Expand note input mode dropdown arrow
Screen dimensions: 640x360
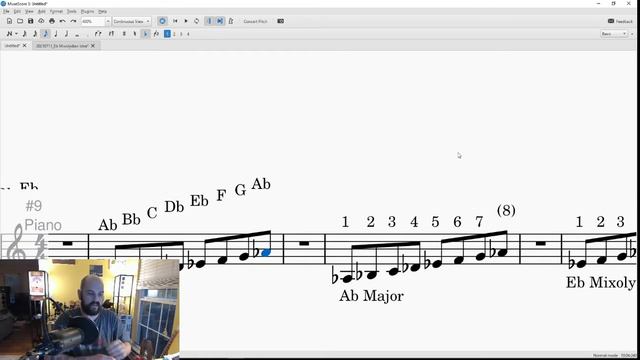coord(16,34)
